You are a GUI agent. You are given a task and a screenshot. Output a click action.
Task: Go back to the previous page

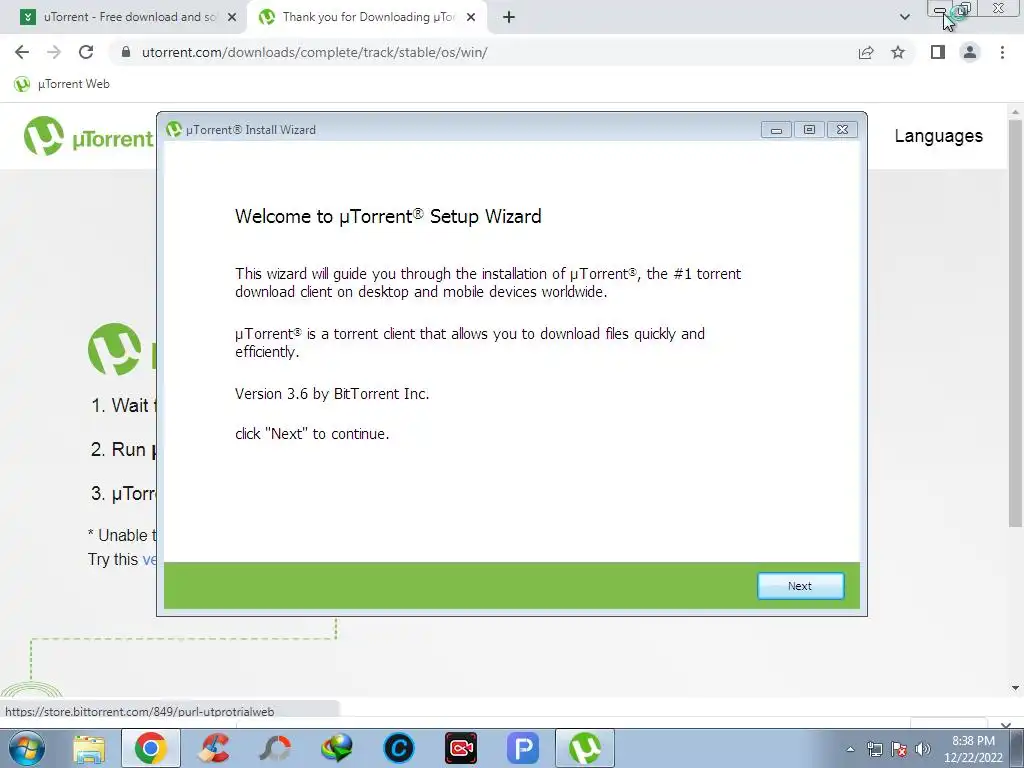(22, 52)
